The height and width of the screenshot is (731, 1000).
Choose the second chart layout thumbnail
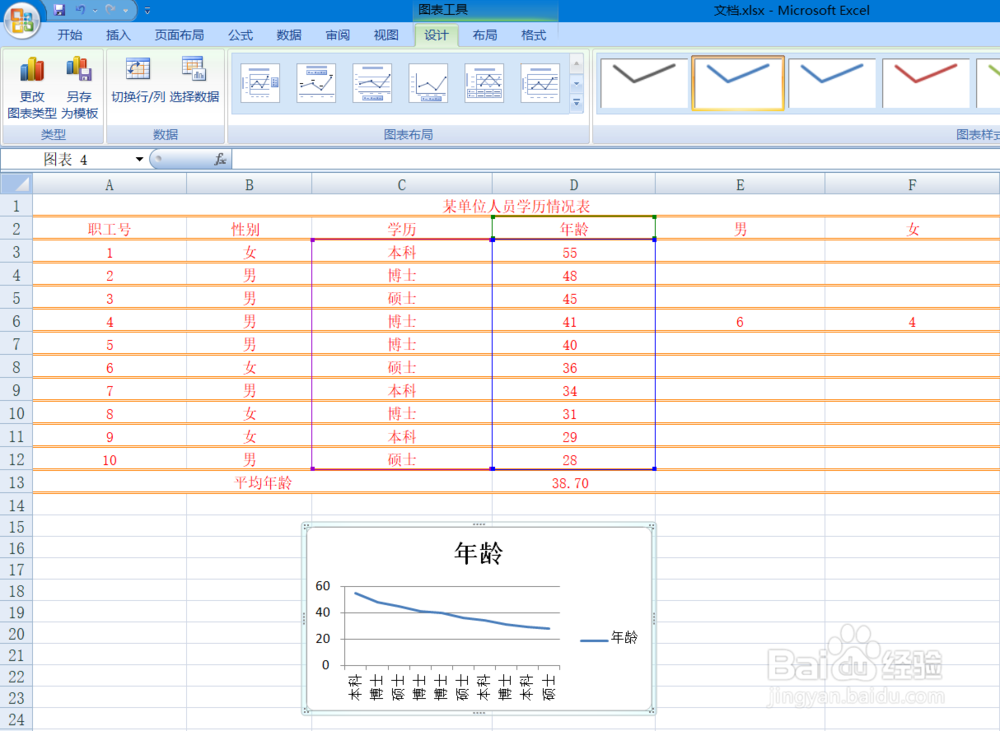point(316,83)
